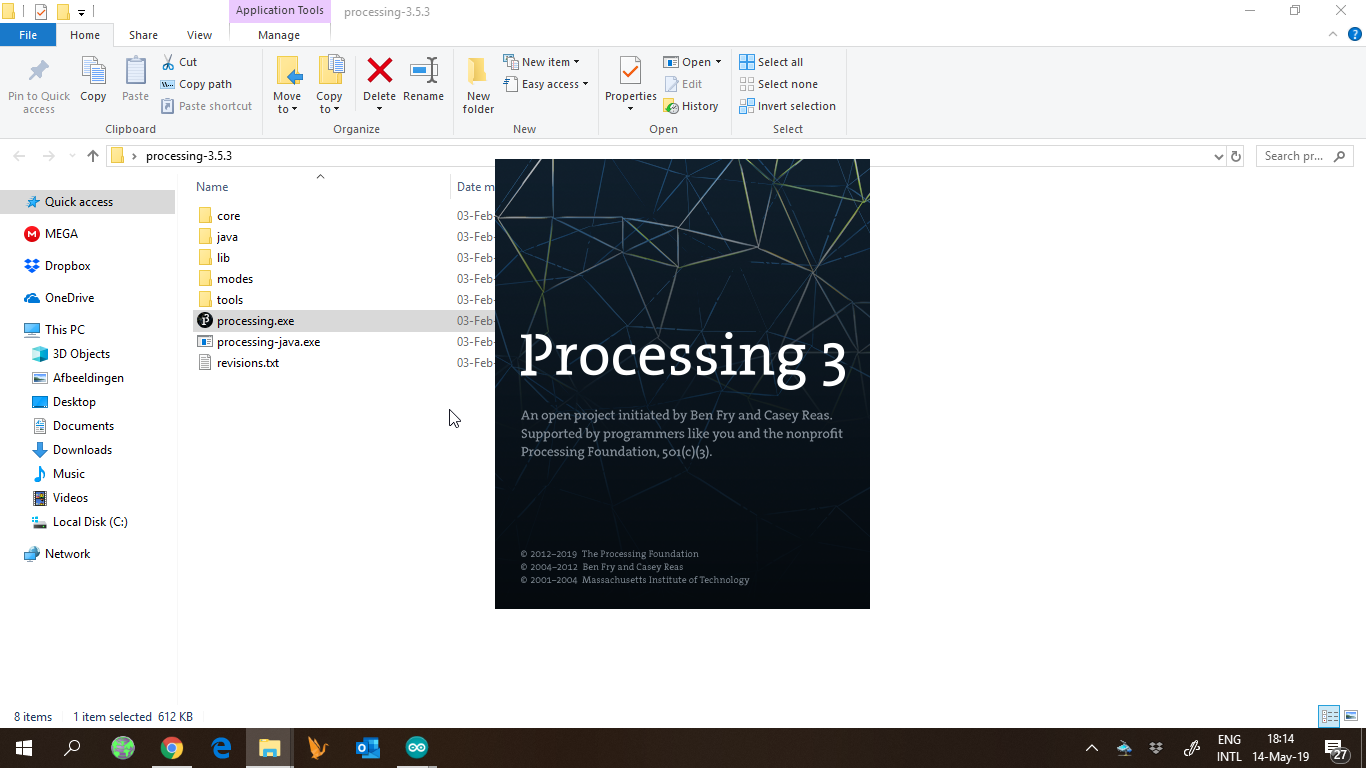
Task: Collapse the ribbon with chevron
Action: (1332, 34)
